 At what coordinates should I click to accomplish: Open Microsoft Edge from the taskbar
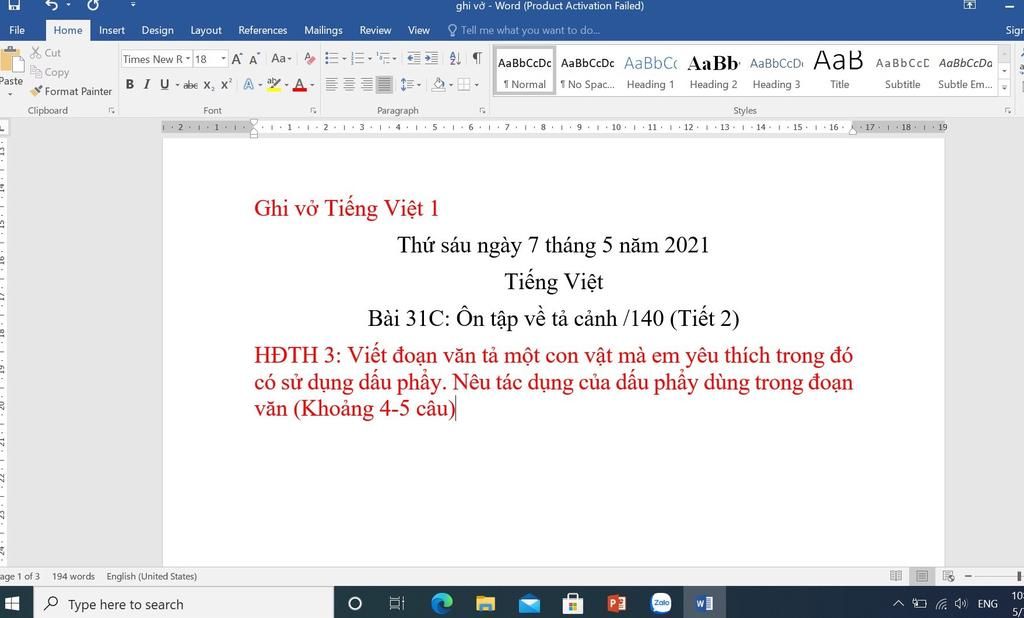pyautogui.click(x=441, y=604)
